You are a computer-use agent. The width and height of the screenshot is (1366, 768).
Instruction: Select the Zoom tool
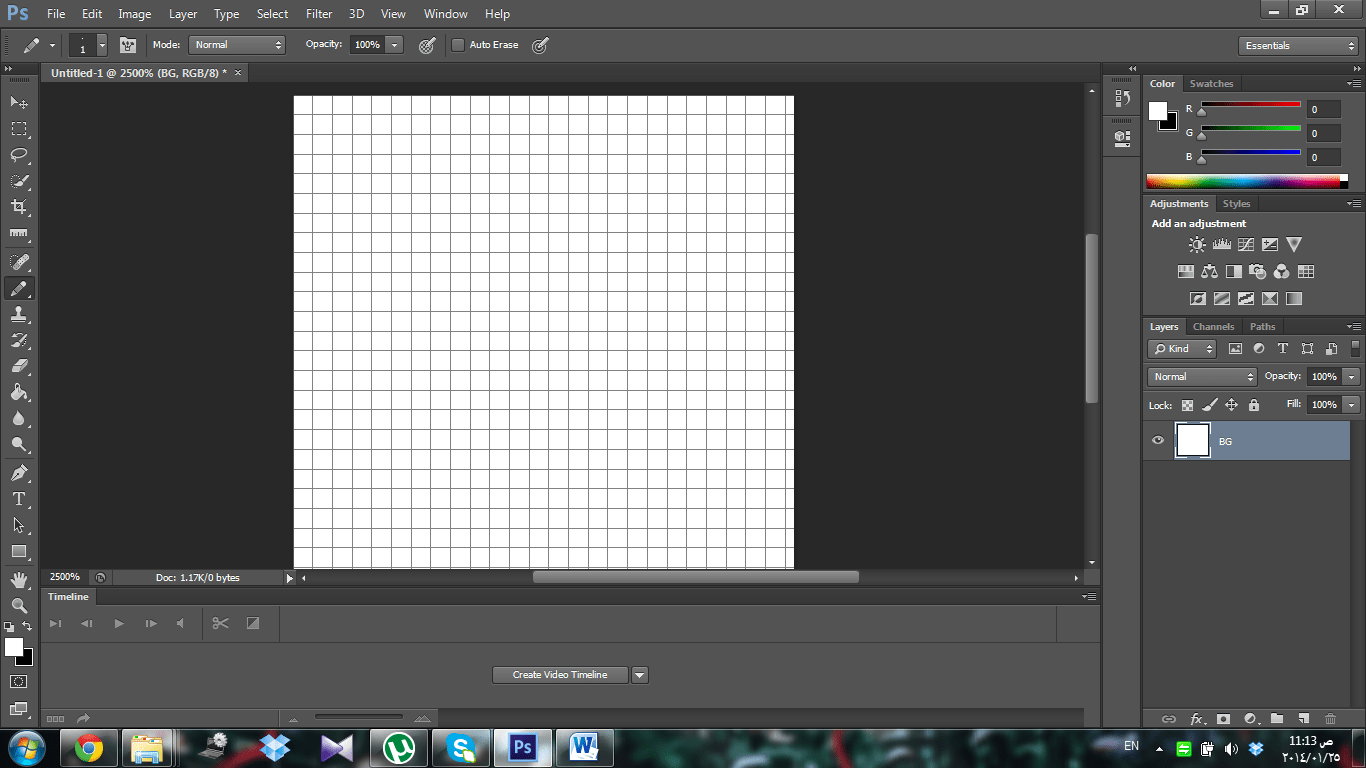[x=18, y=605]
